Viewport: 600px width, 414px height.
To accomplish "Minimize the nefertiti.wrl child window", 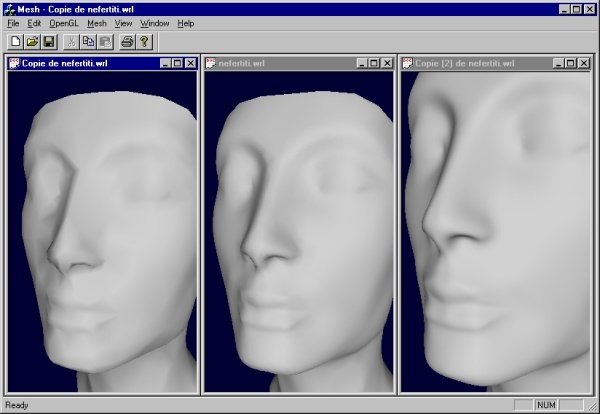I will pyautogui.click(x=362, y=63).
